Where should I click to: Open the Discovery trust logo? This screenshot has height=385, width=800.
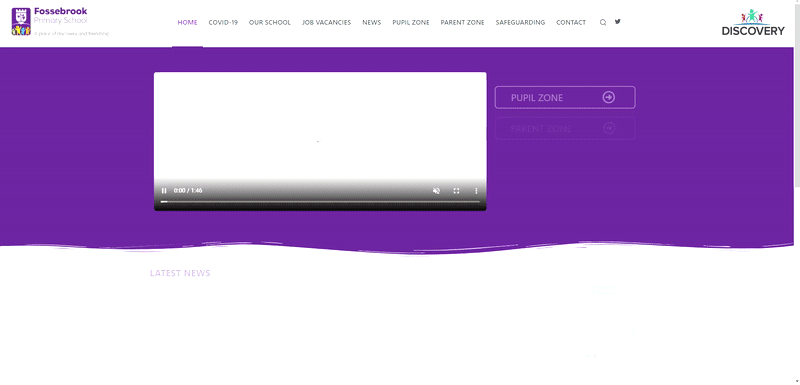point(753,22)
